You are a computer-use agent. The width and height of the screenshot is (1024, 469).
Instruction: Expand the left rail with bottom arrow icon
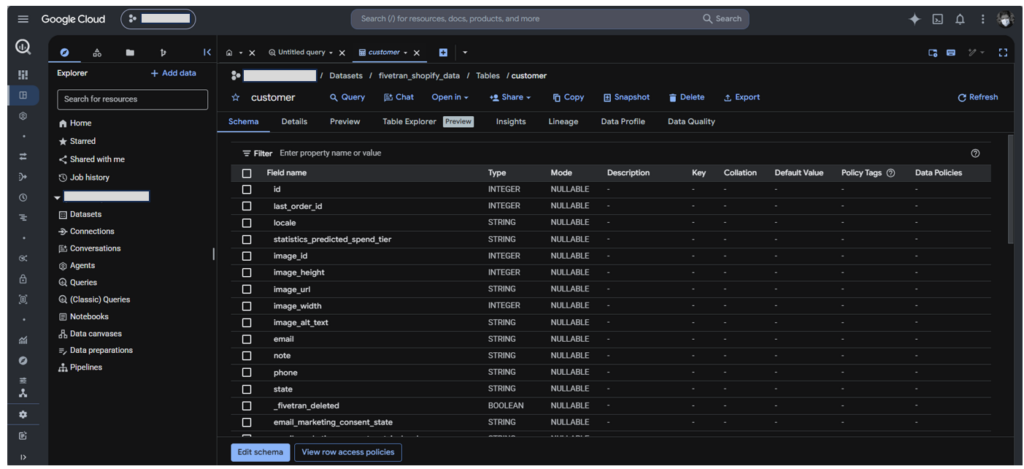point(23,457)
